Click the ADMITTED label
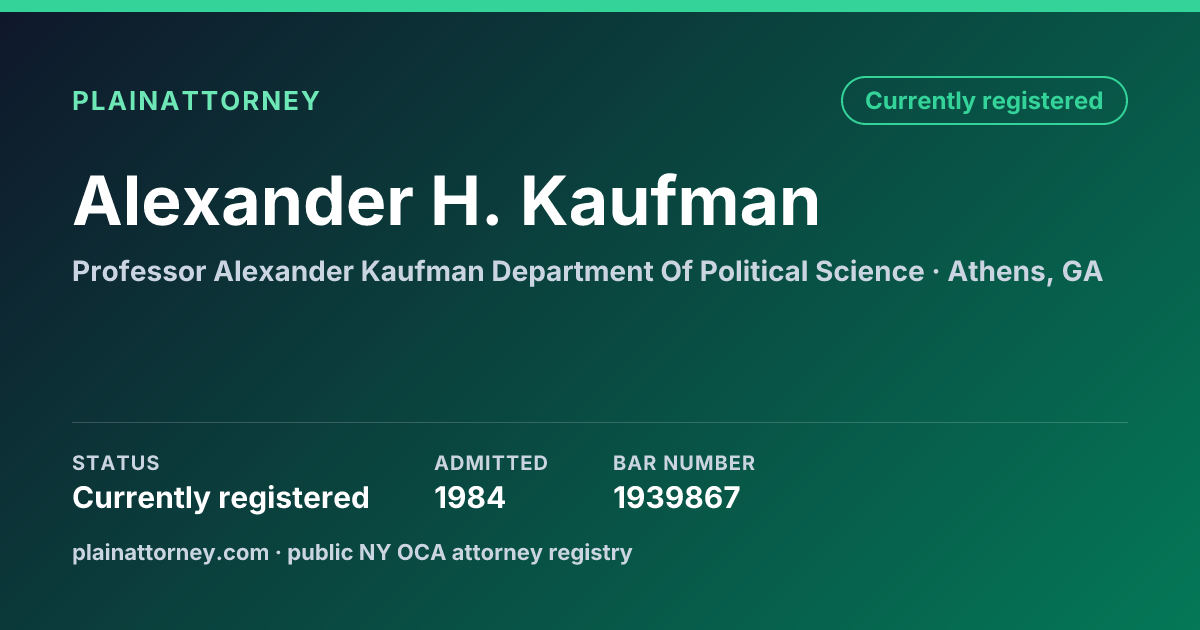1200x630 pixels. click(x=491, y=463)
